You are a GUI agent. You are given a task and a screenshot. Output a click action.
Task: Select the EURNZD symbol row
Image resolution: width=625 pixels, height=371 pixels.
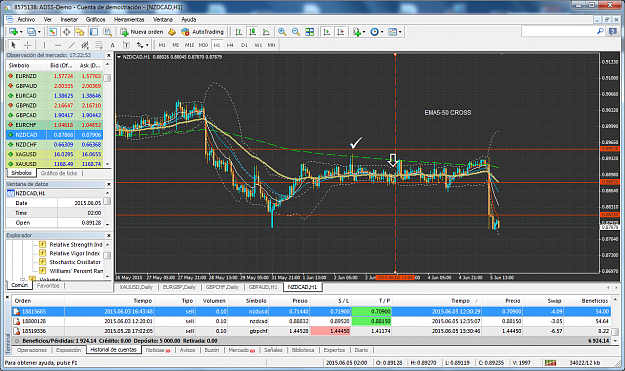(x=55, y=76)
